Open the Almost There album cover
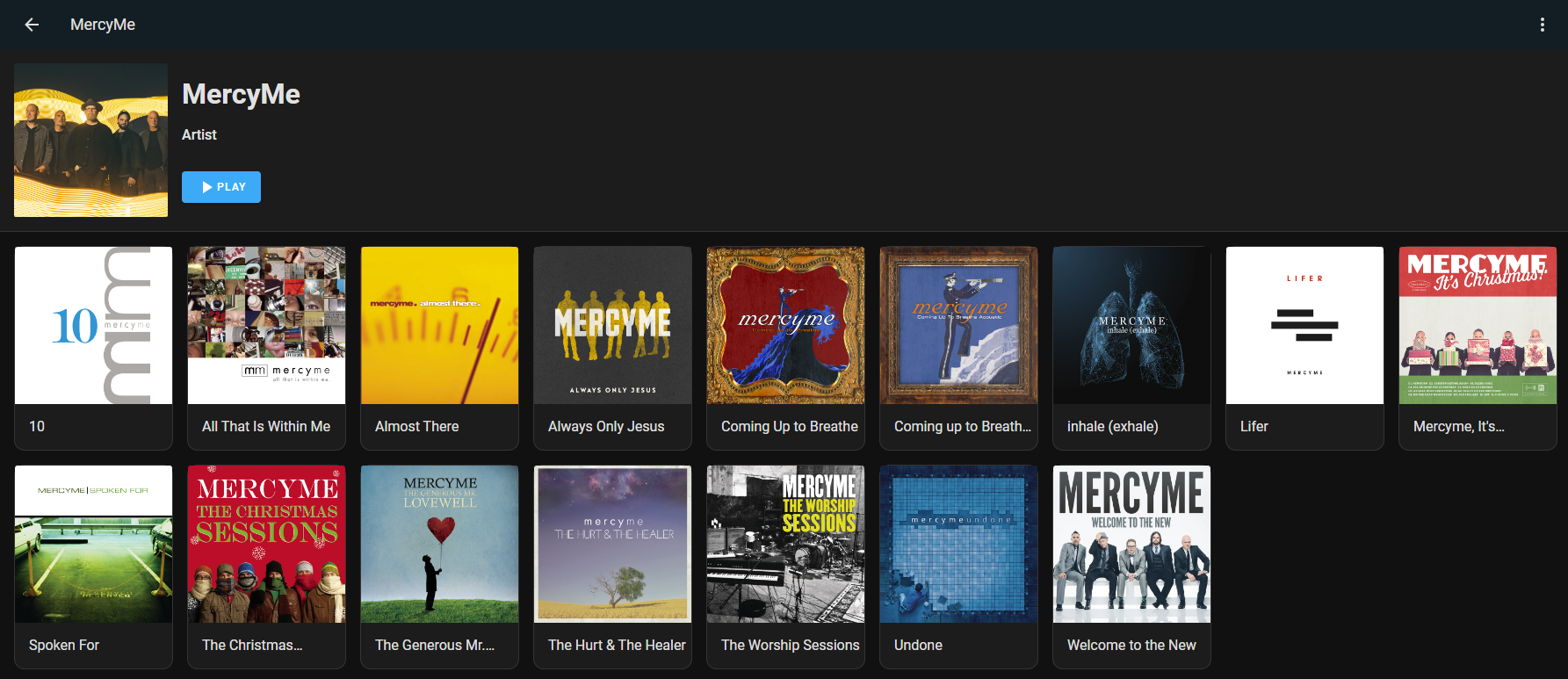1568x679 pixels. coord(440,325)
